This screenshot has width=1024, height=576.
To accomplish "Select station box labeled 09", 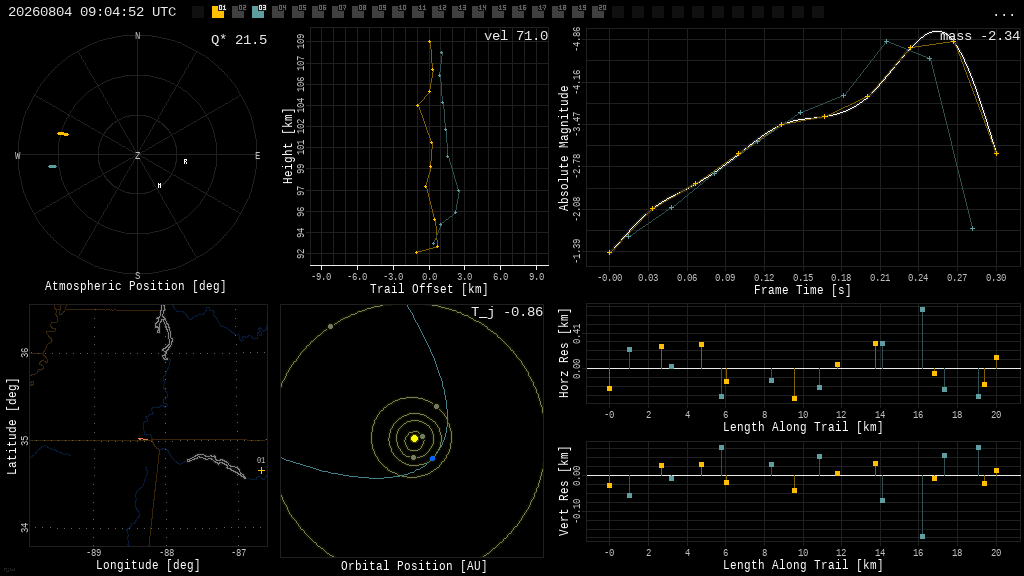I will click(378, 12).
